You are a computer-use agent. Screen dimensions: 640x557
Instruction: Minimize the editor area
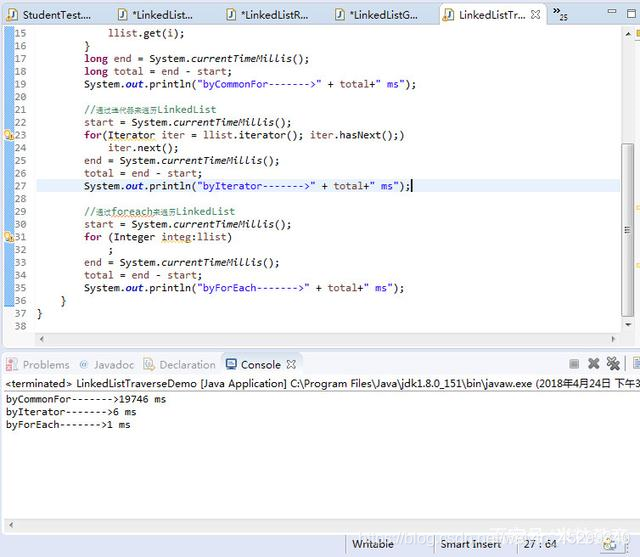coord(611,12)
